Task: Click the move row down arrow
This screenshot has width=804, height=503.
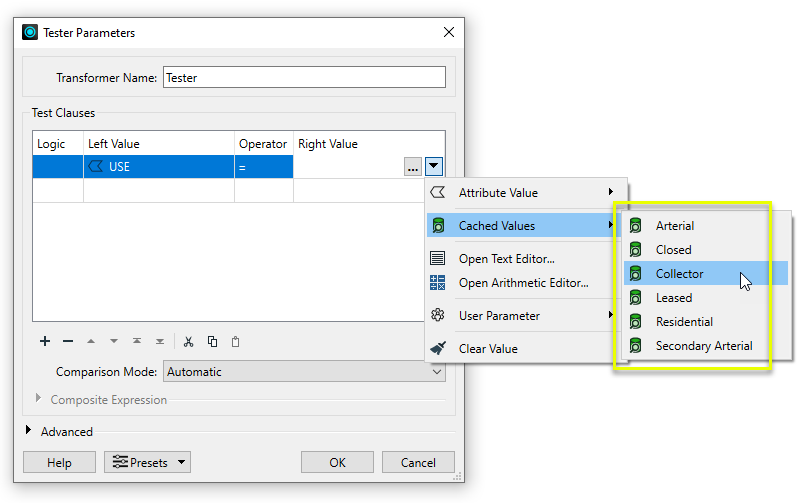Action: (x=114, y=341)
